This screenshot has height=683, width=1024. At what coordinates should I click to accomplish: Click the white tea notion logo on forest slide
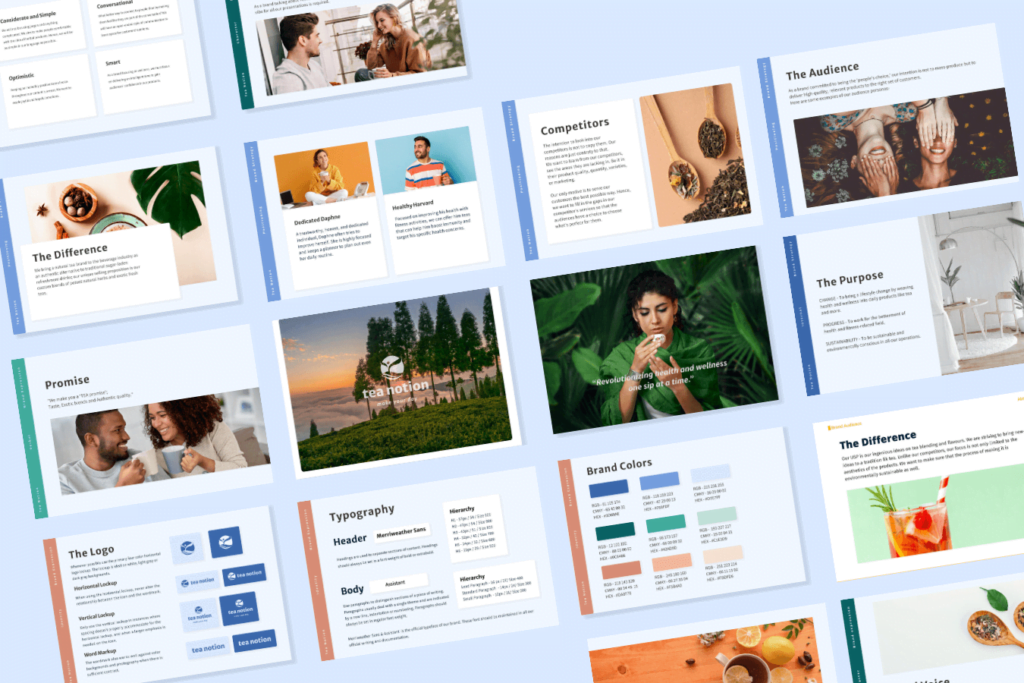395,376
